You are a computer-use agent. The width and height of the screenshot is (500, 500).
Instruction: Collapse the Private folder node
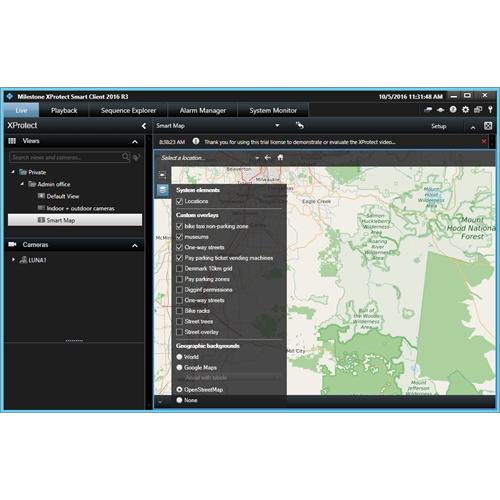pos(13,172)
